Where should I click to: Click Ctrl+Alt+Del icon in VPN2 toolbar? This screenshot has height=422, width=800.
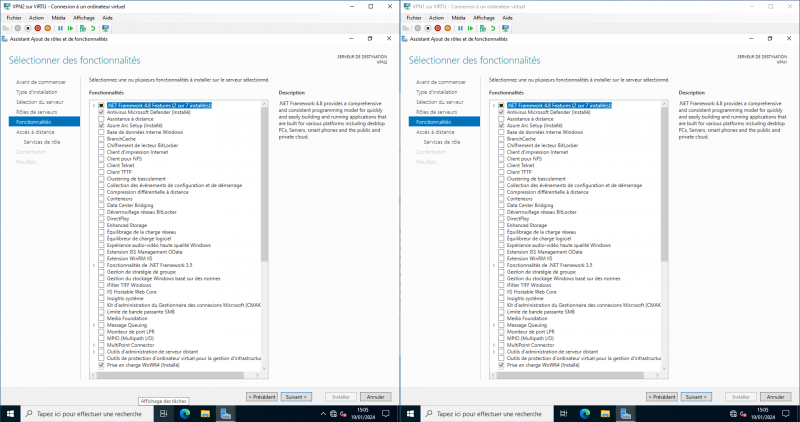pyautogui.click(x=6, y=29)
